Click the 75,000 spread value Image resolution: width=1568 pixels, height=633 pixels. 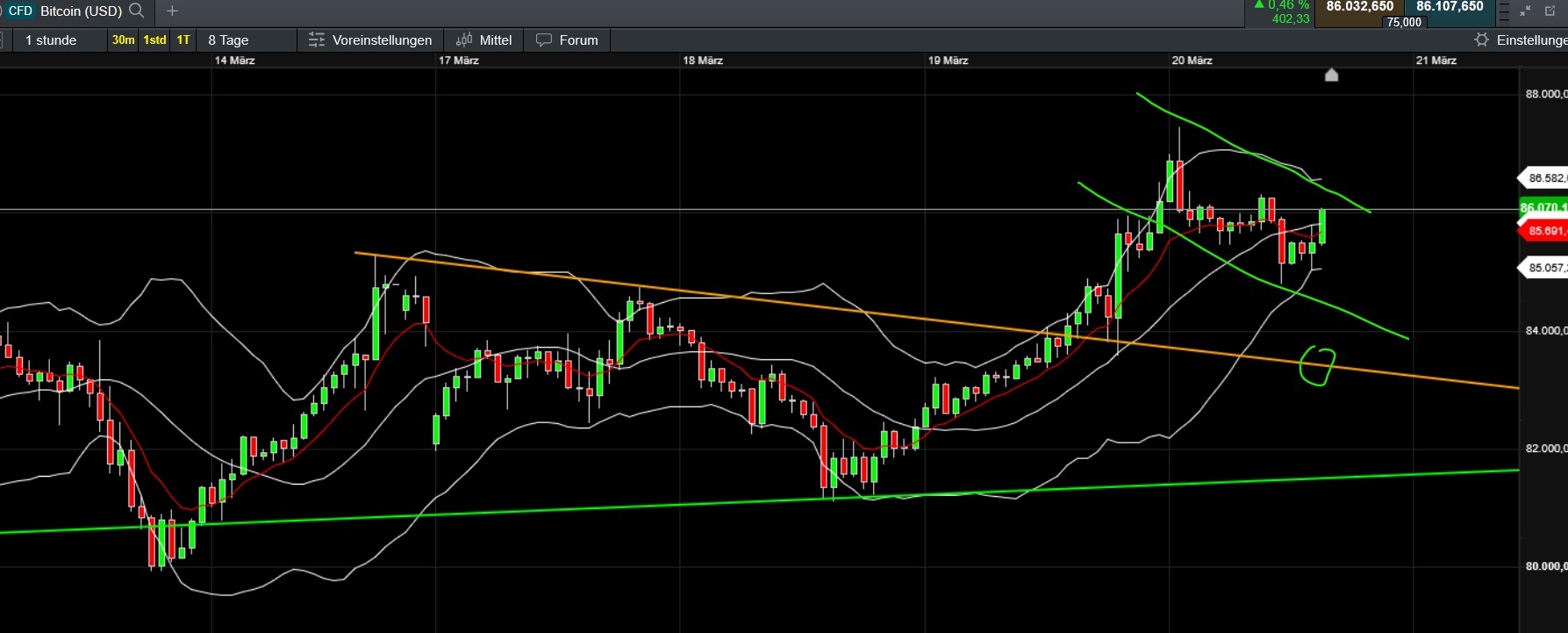(1404, 22)
